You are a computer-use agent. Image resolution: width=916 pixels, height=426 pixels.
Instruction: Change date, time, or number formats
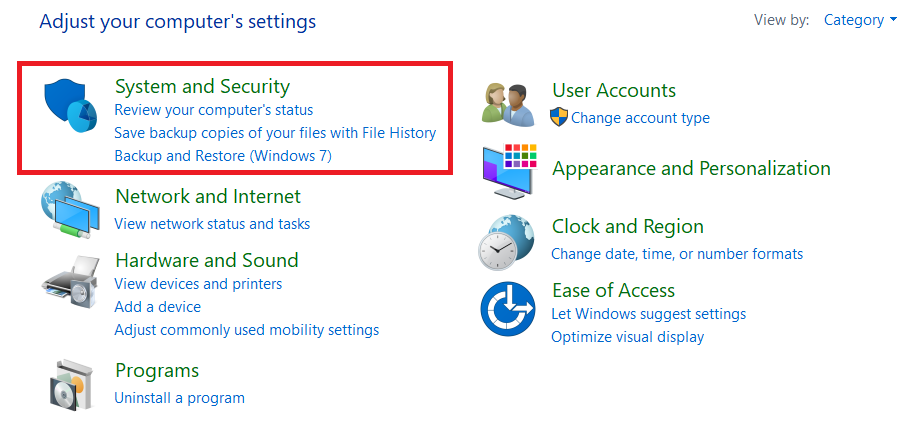[x=676, y=254]
